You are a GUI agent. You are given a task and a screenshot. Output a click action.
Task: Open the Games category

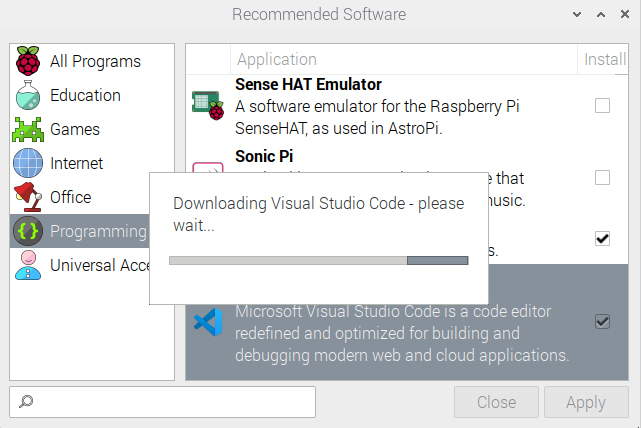point(92,129)
